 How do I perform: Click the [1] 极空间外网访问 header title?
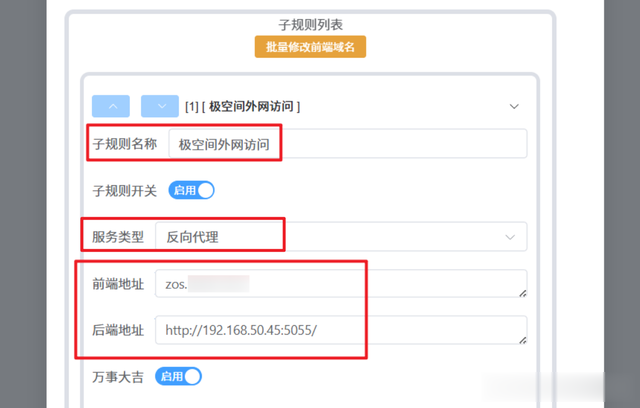242,106
